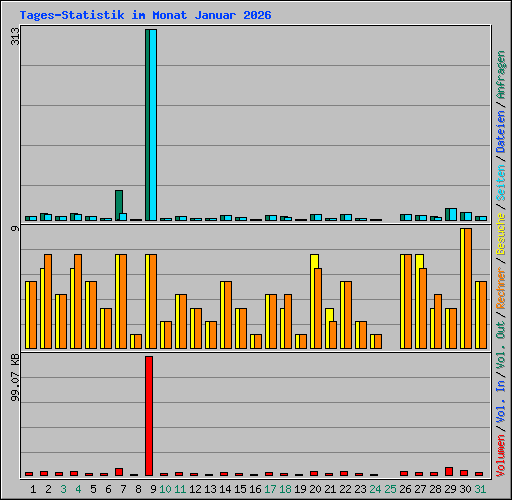Click the 'Besuche' legend word
The image size is (512, 500).
(501, 234)
